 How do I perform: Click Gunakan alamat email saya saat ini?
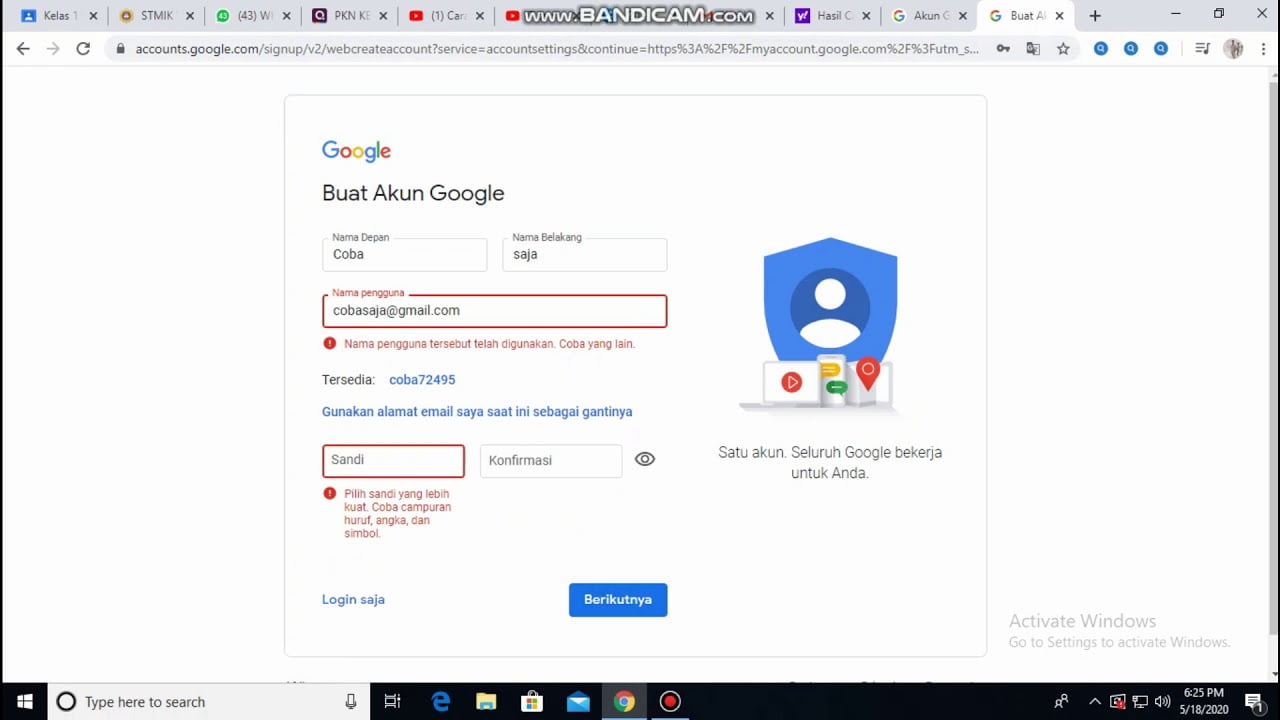(x=477, y=412)
